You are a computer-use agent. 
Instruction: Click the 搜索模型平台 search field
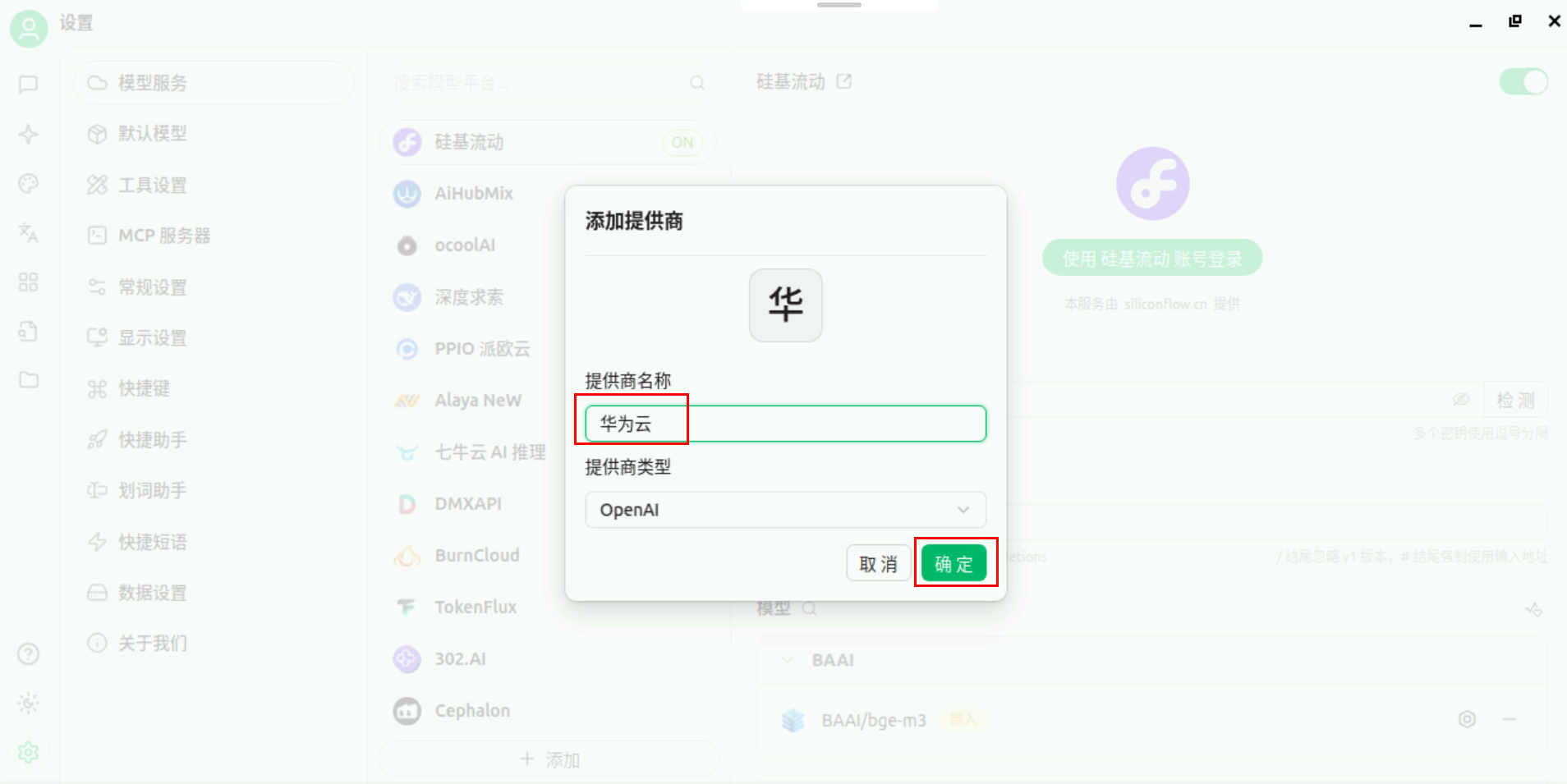549,83
